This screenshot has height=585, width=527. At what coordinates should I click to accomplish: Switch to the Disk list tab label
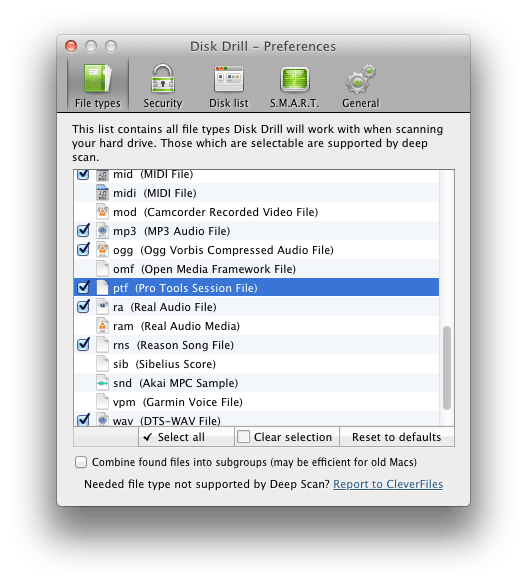point(229,103)
